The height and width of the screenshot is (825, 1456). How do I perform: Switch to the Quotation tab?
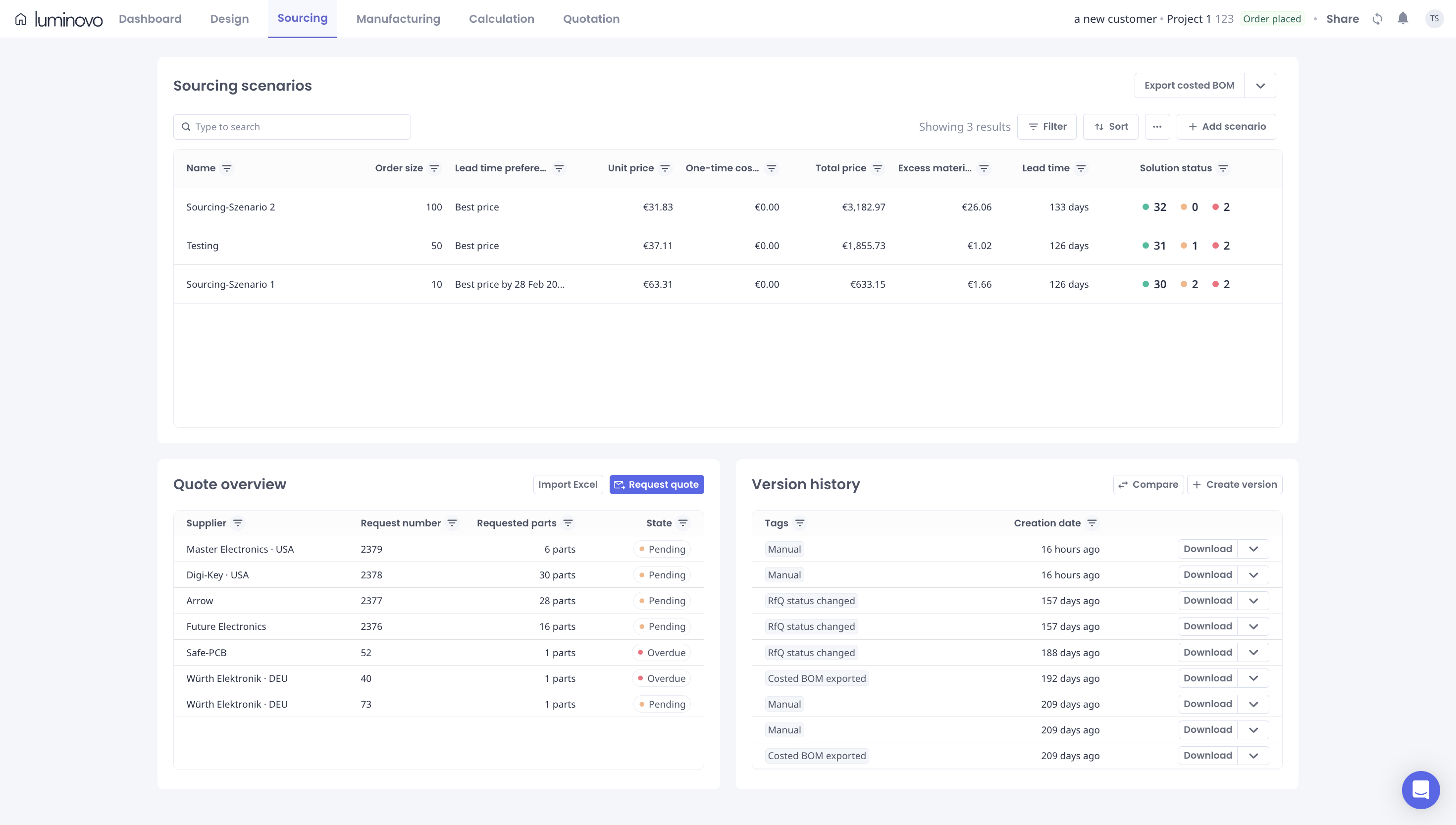click(x=590, y=18)
